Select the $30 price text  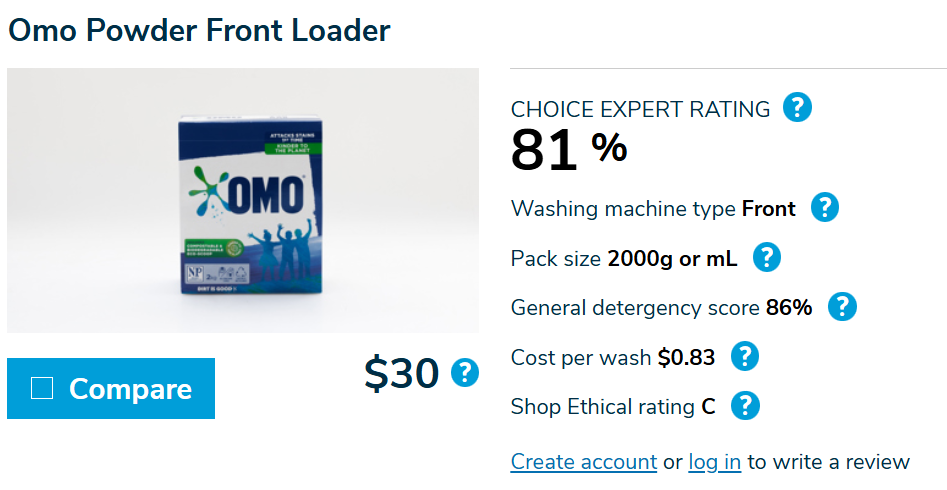[401, 373]
